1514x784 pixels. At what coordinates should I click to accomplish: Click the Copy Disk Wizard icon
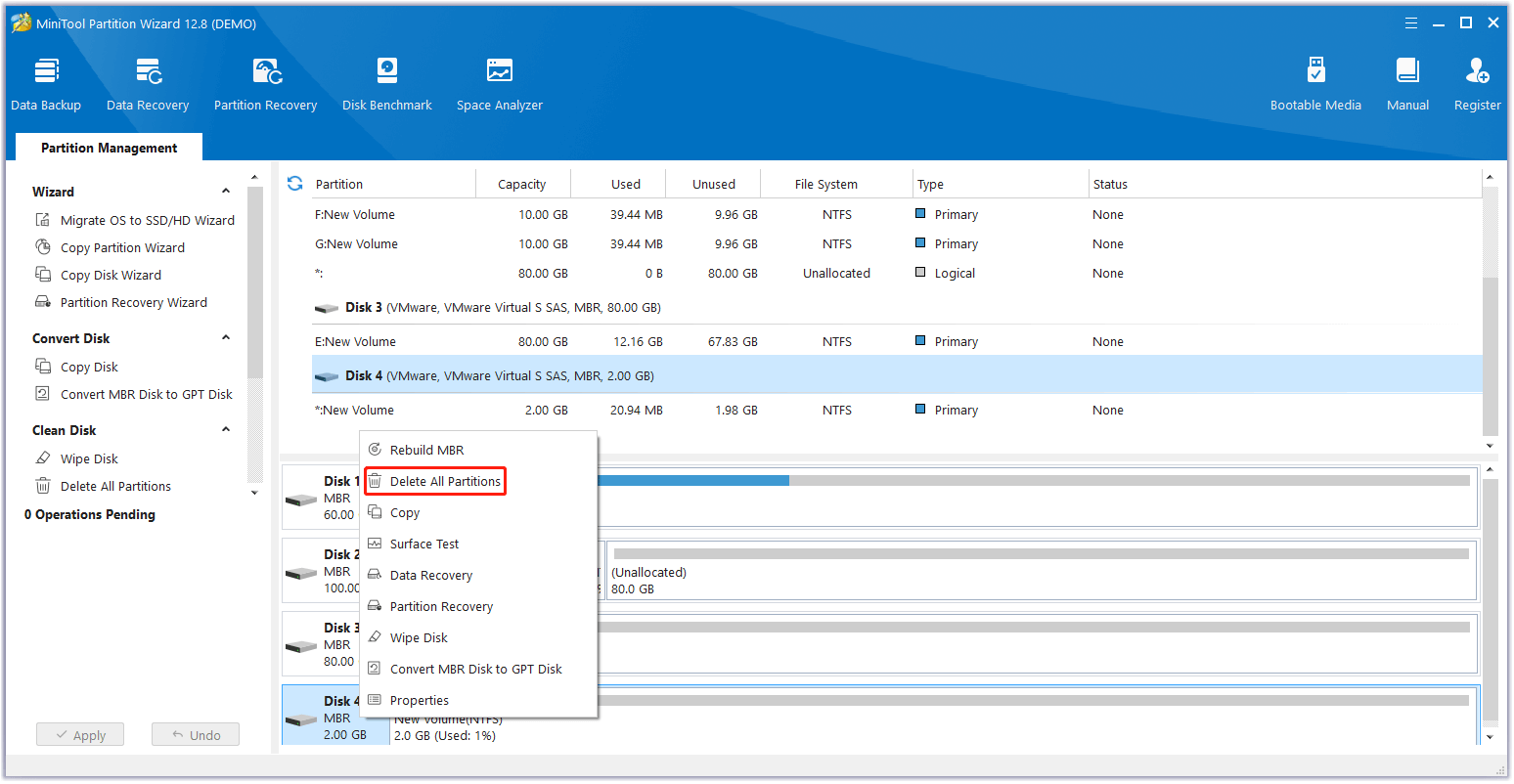click(43, 275)
